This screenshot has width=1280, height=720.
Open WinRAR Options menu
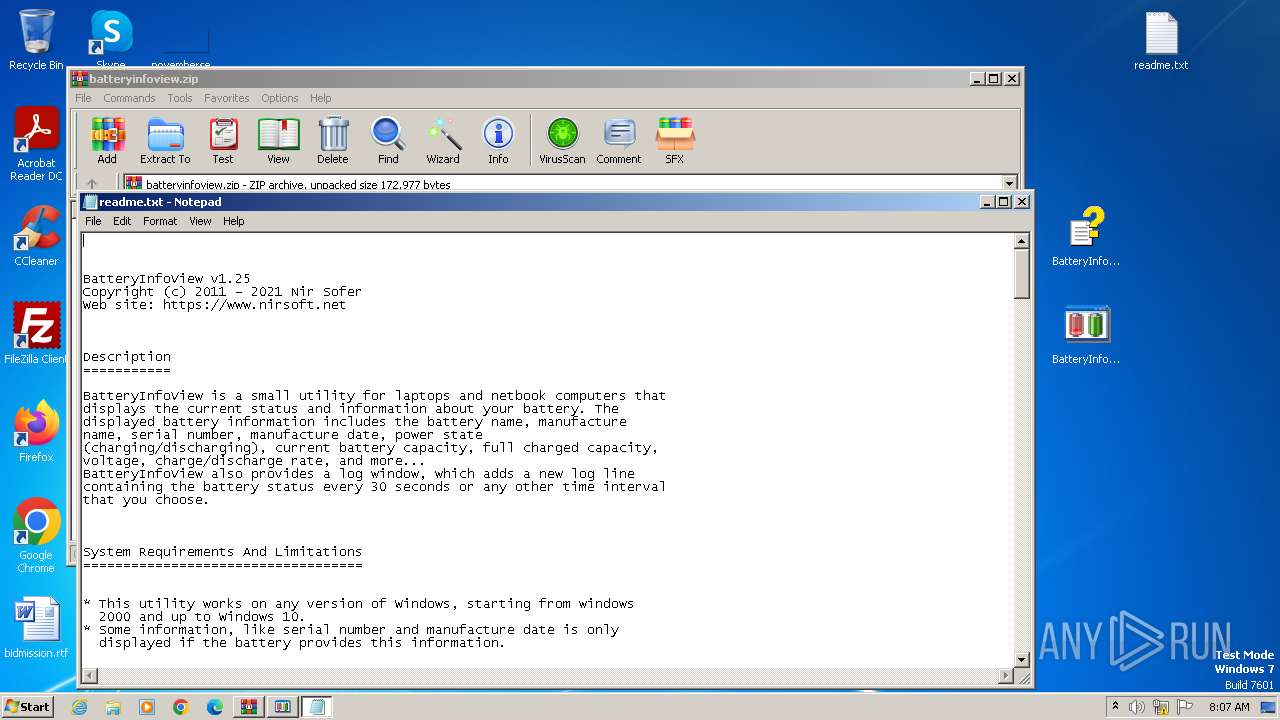click(x=280, y=98)
